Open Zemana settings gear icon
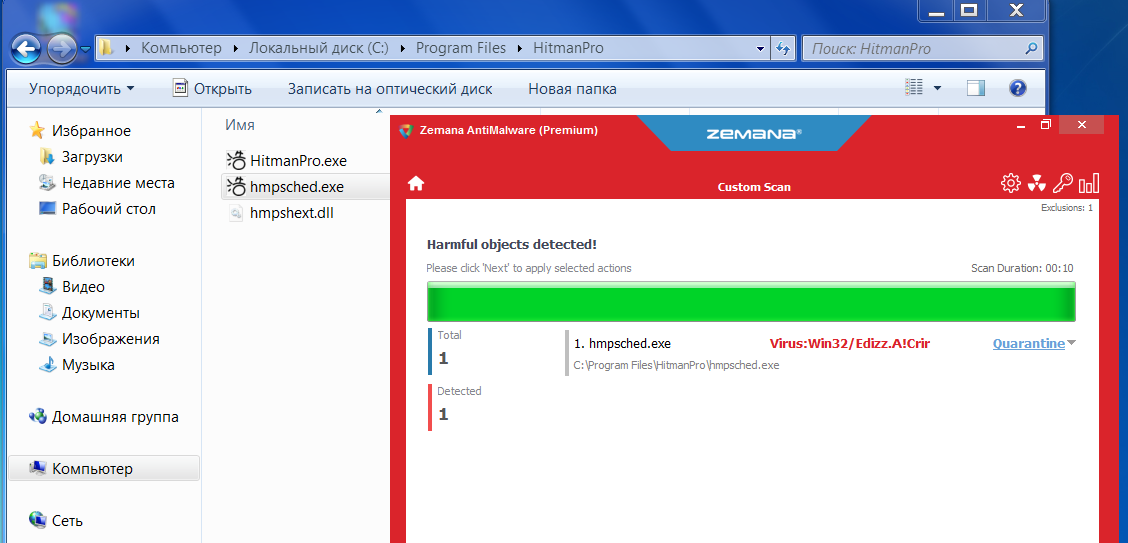1128x543 pixels. click(1010, 183)
